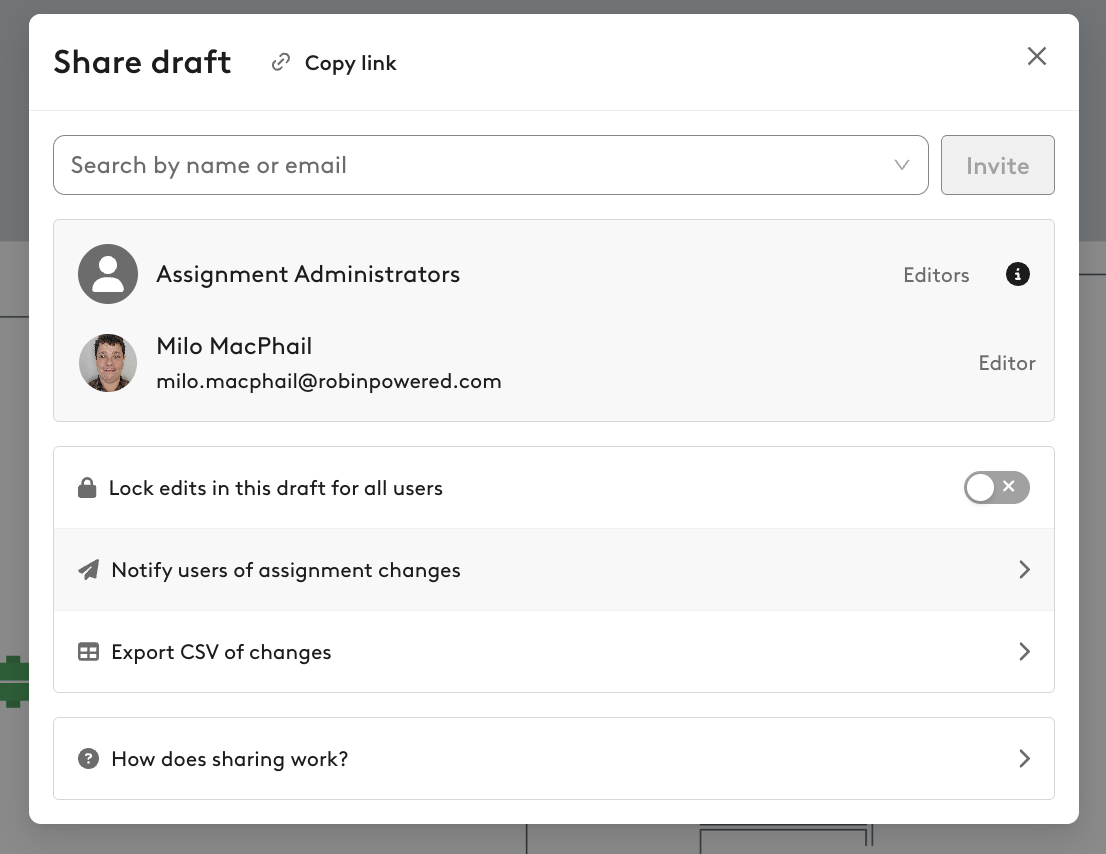Click the Invite button

pyautogui.click(x=997, y=165)
